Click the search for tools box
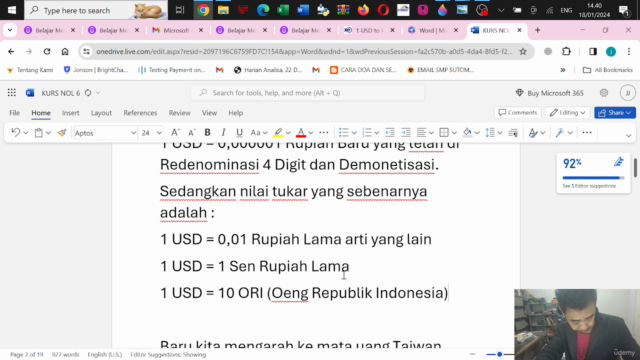This screenshot has width=640, height=360. 307,93
